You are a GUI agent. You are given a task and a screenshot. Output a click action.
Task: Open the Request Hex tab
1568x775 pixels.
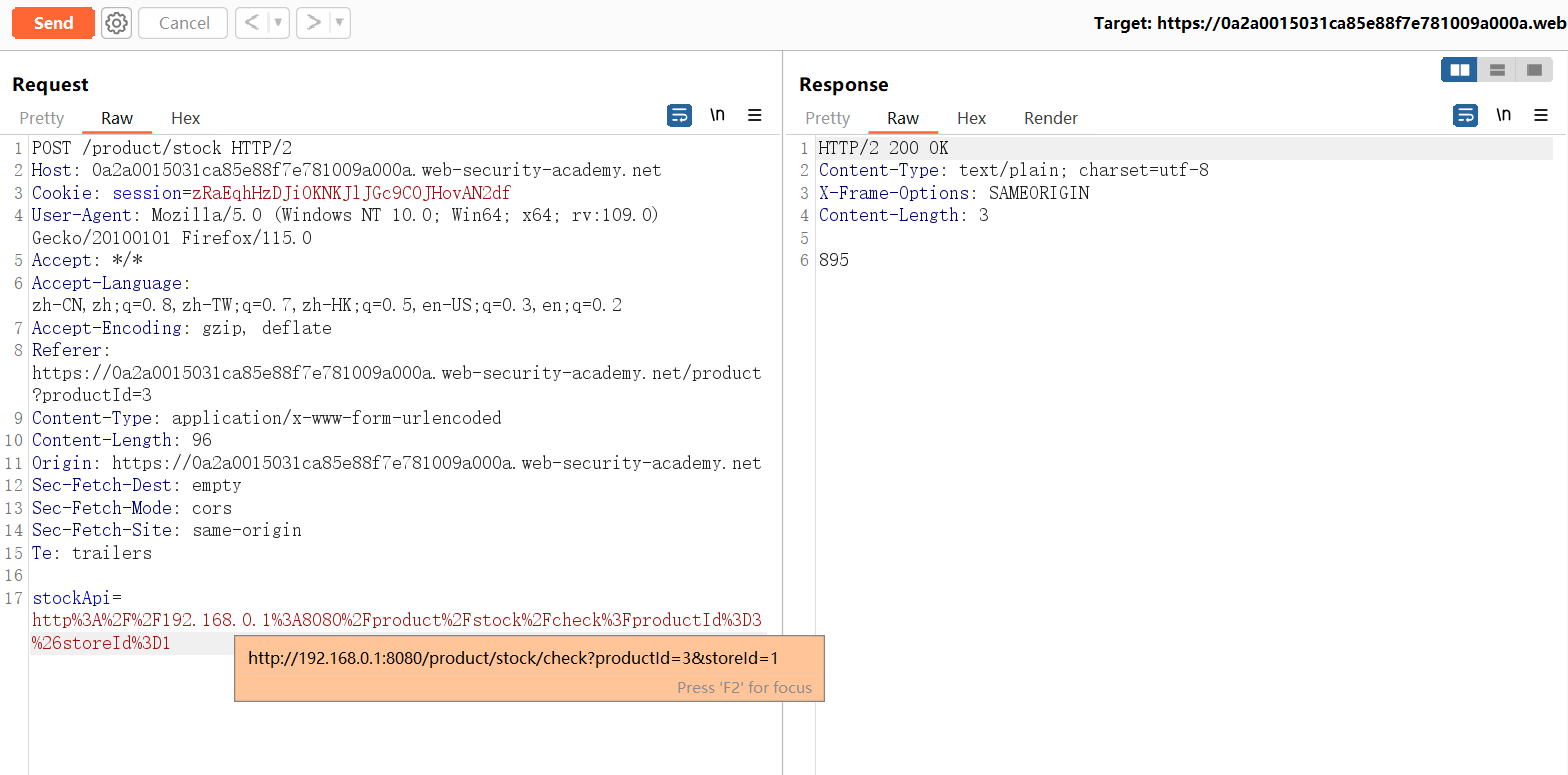(x=185, y=118)
